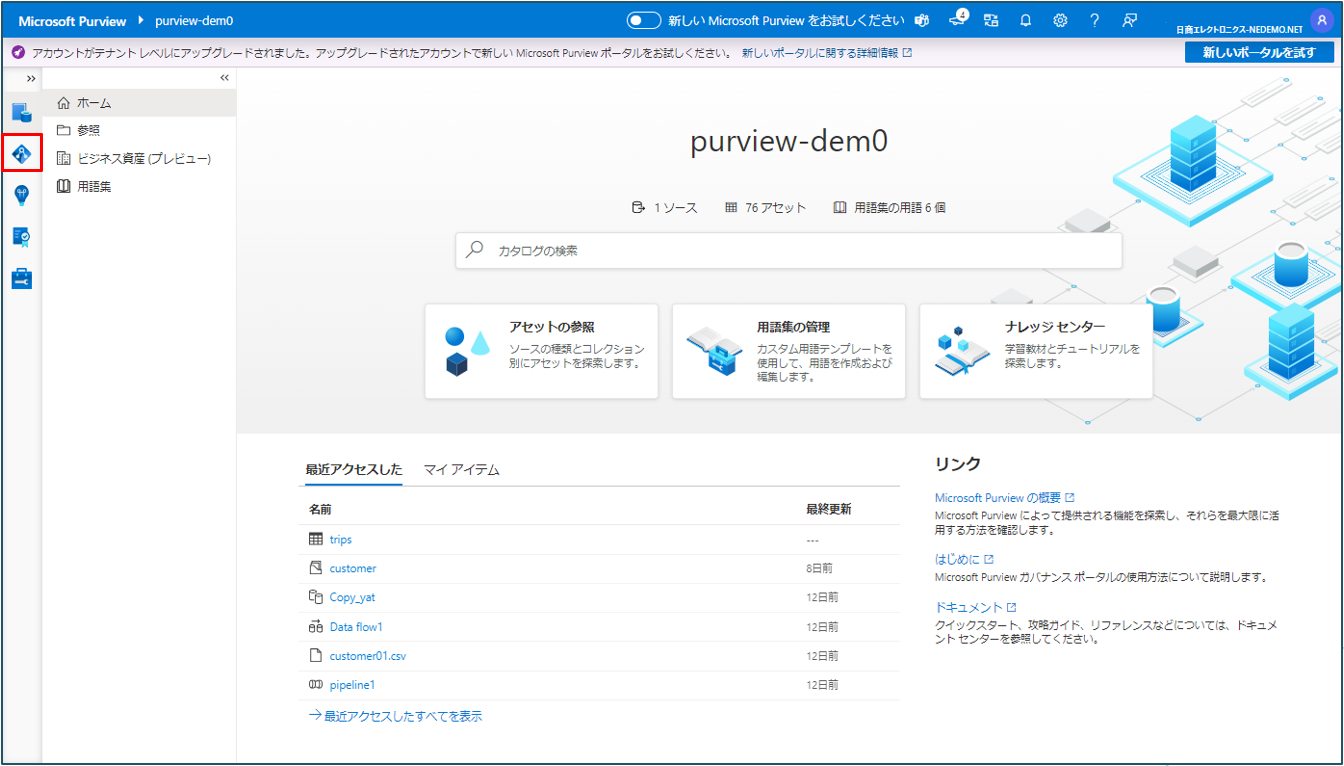Expand the left icon rail
The height and width of the screenshot is (766, 1344).
31,78
